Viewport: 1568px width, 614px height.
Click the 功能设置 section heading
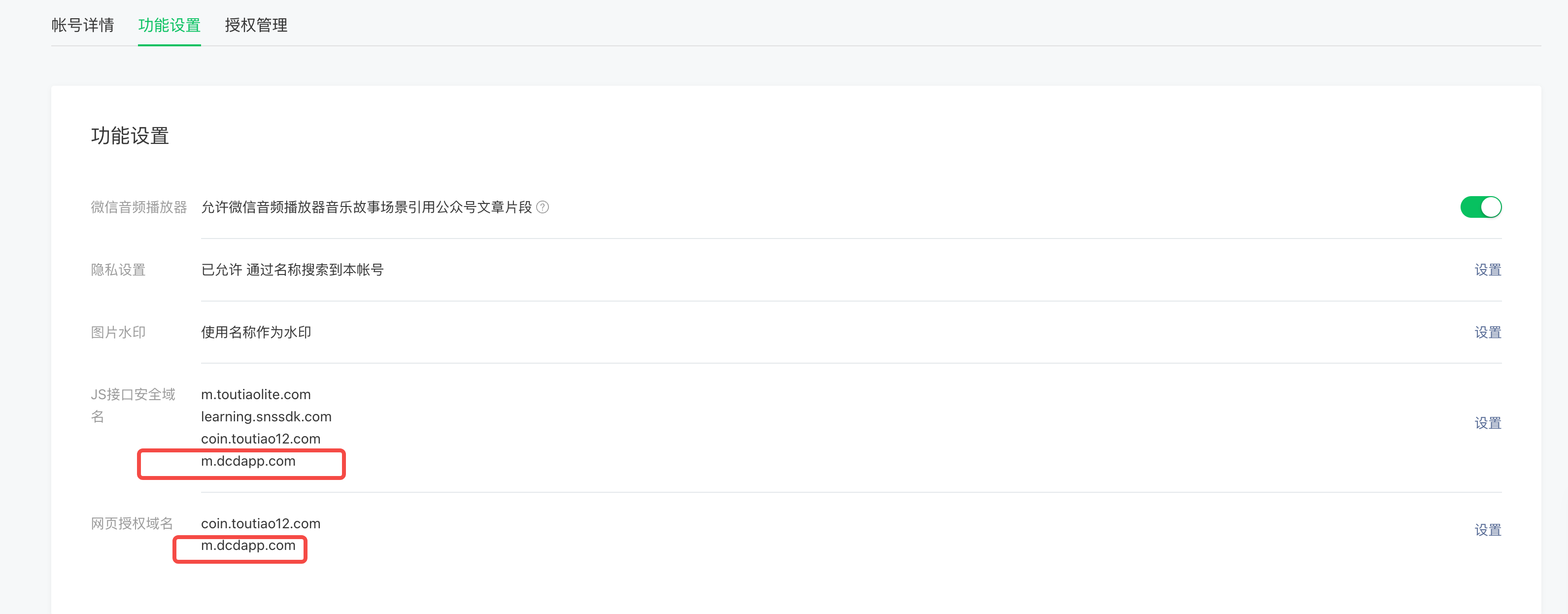click(130, 136)
